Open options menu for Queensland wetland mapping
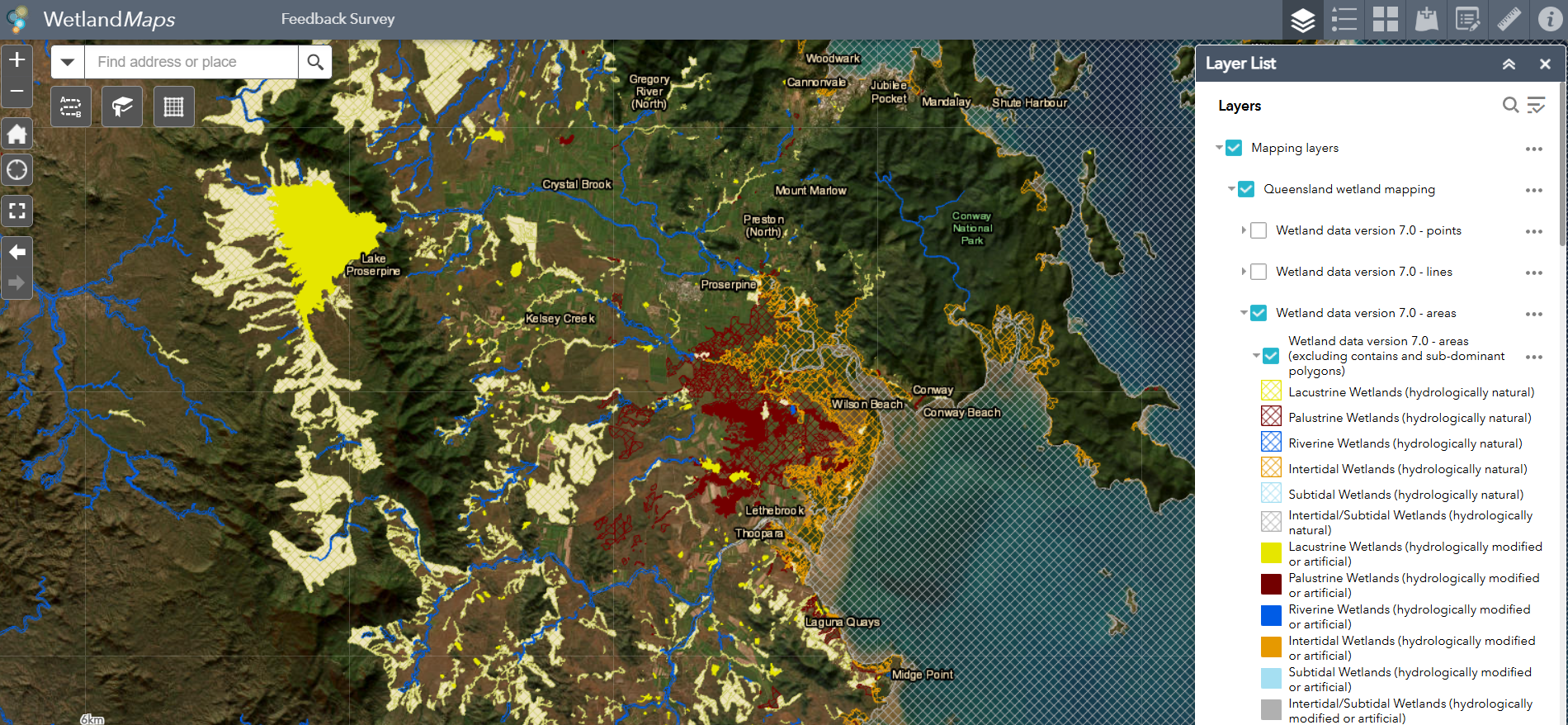 pos(1533,190)
